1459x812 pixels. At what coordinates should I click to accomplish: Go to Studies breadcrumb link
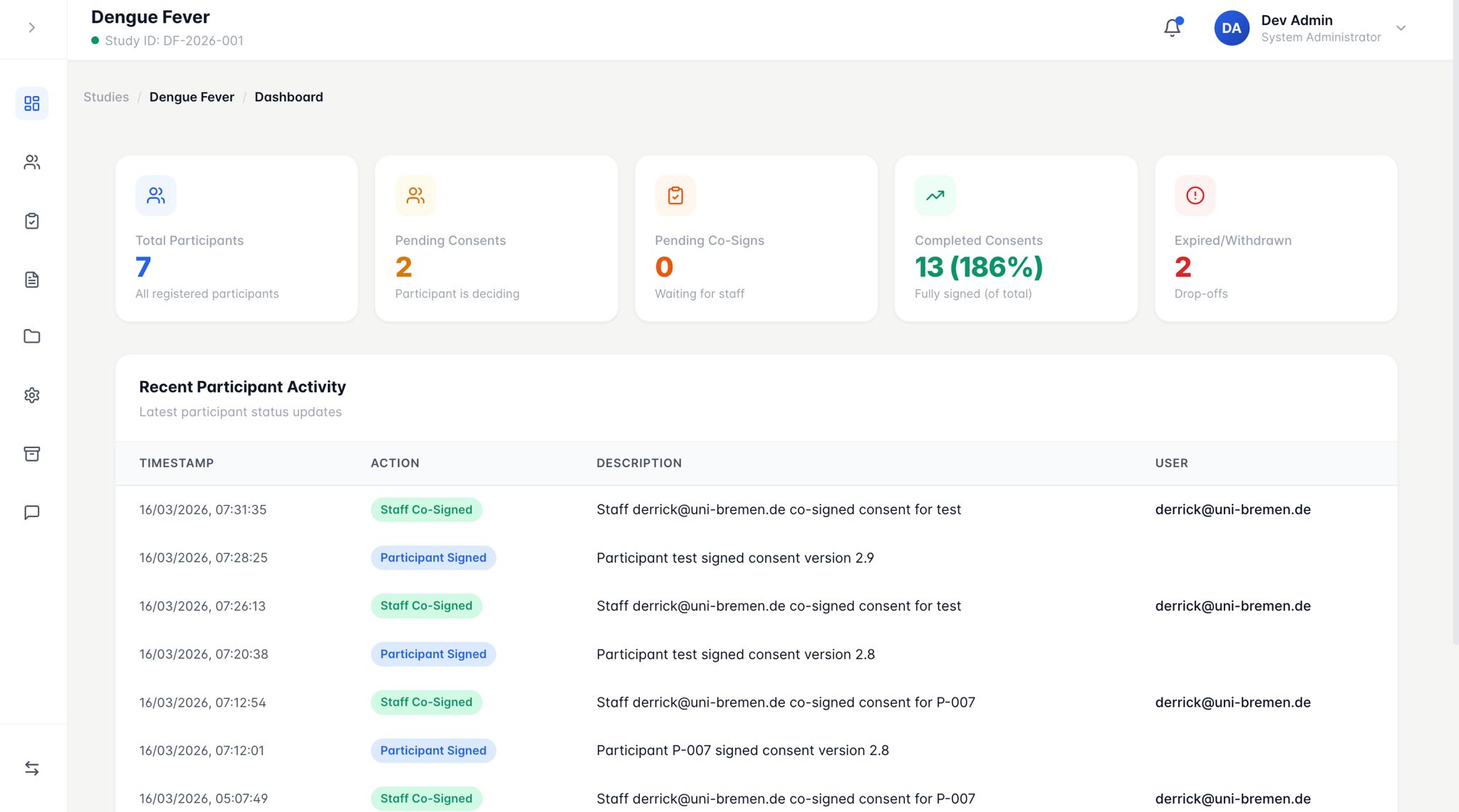pos(106,97)
